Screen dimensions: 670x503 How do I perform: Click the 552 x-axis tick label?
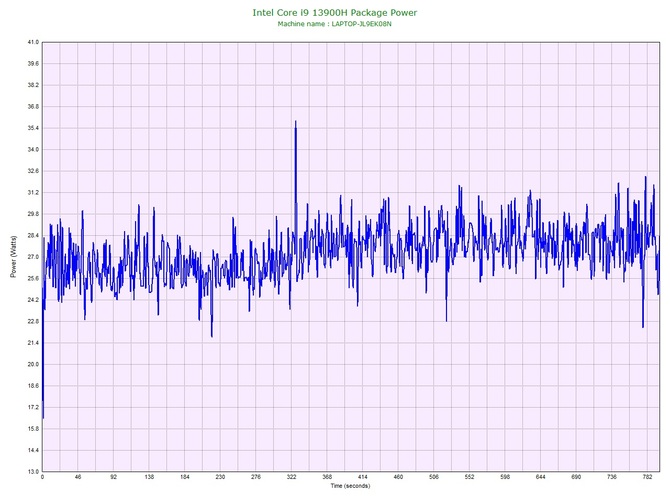coord(470,477)
